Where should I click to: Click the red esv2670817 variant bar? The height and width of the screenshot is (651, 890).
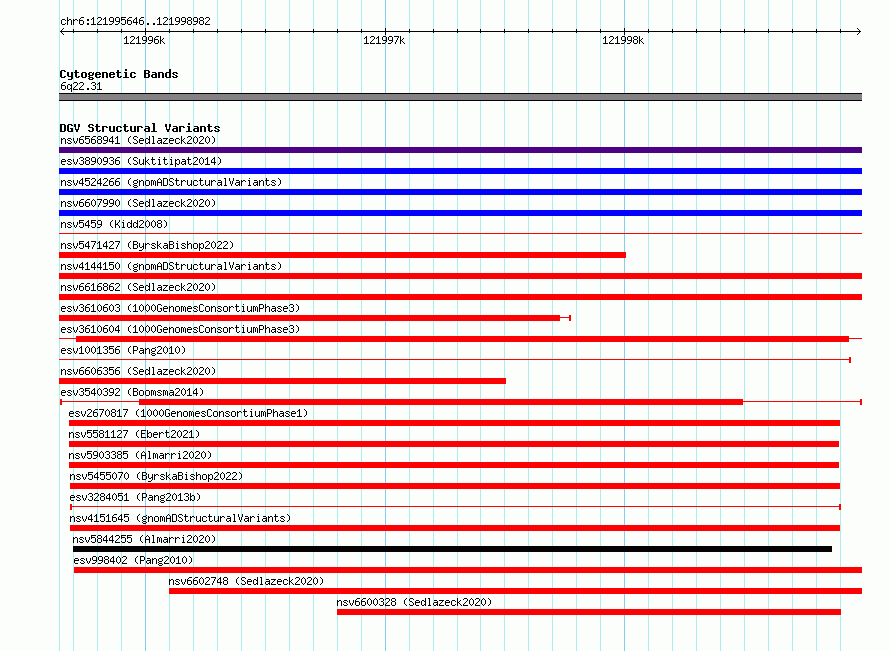point(454,423)
